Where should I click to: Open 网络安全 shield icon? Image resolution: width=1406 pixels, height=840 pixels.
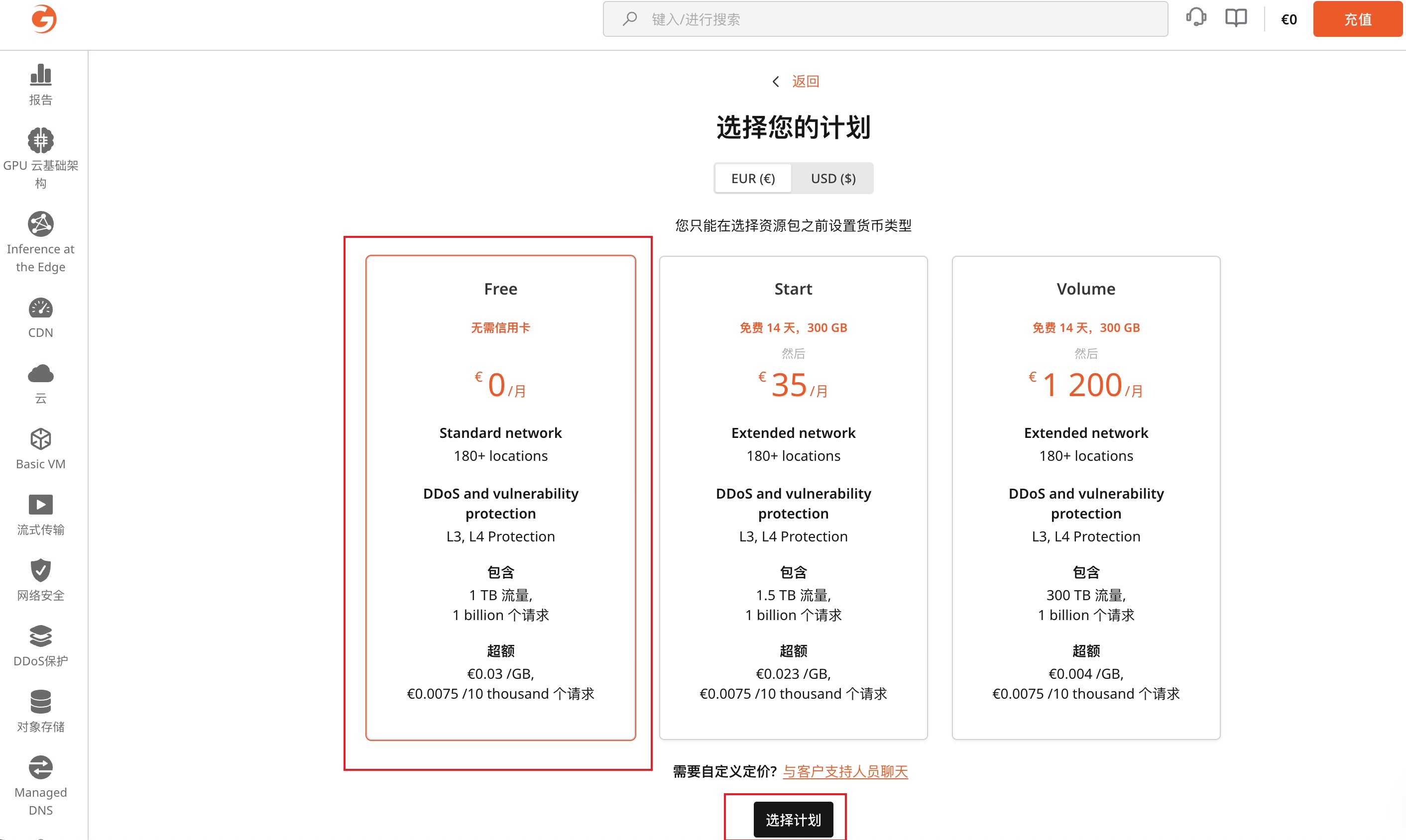(x=40, y=570)
